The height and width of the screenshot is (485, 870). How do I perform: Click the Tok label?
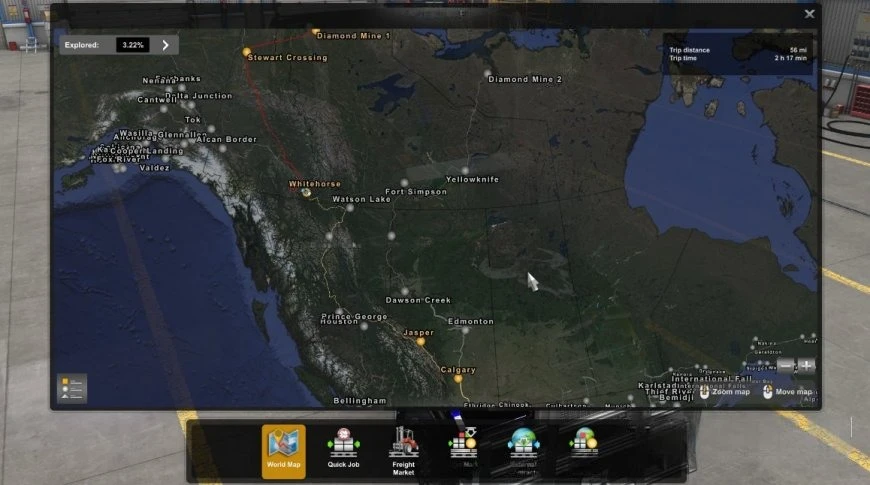[193, 119]
